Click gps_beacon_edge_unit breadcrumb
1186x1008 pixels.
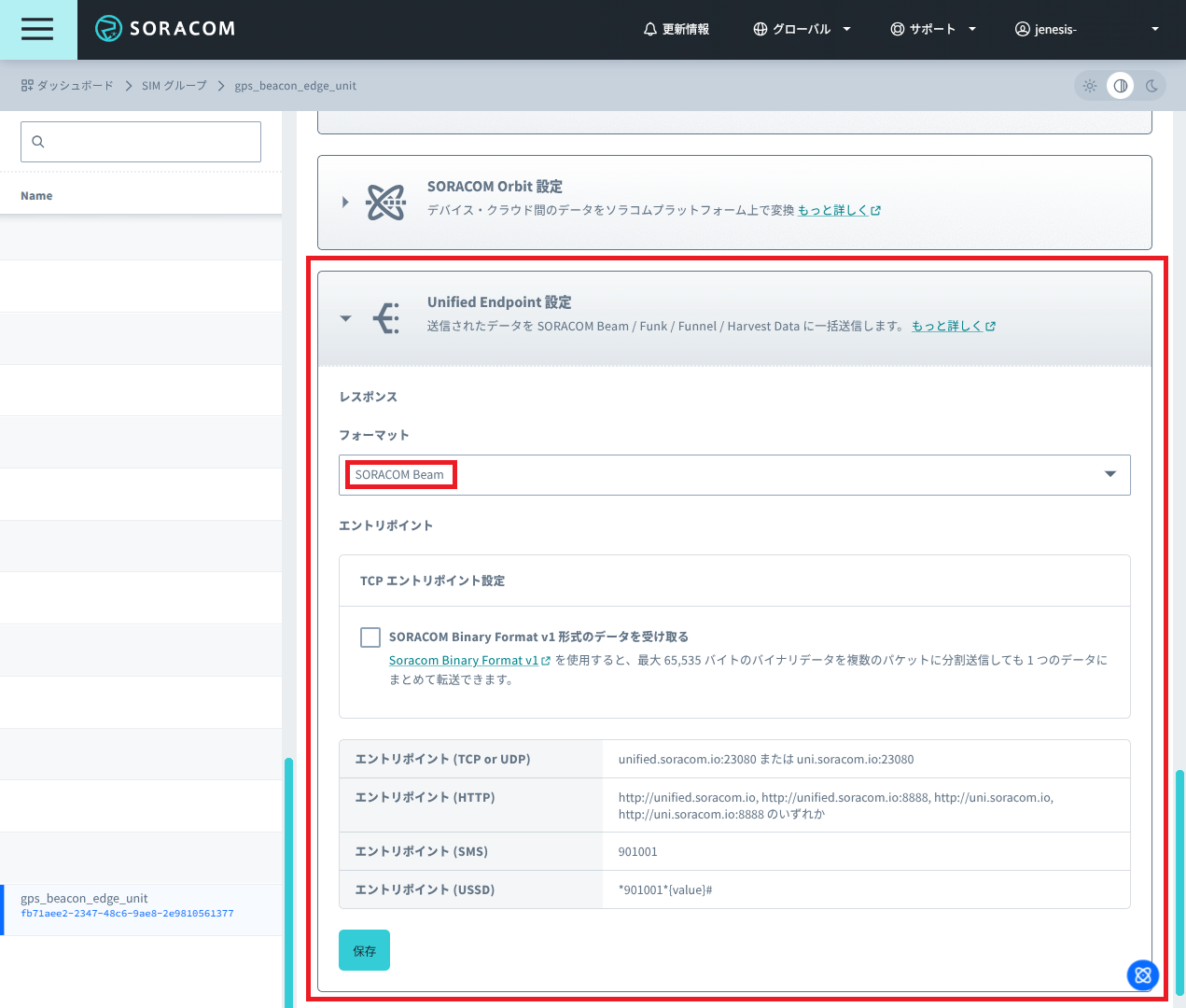295,86
